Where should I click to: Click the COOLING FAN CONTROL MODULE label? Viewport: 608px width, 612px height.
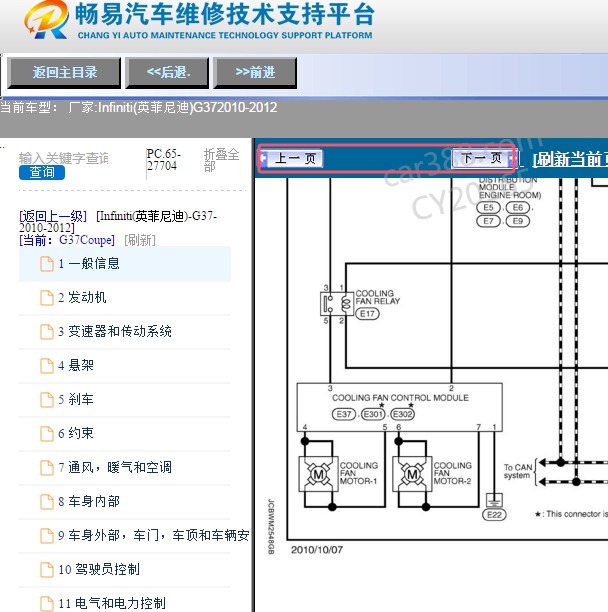click(x=400, y=398)
